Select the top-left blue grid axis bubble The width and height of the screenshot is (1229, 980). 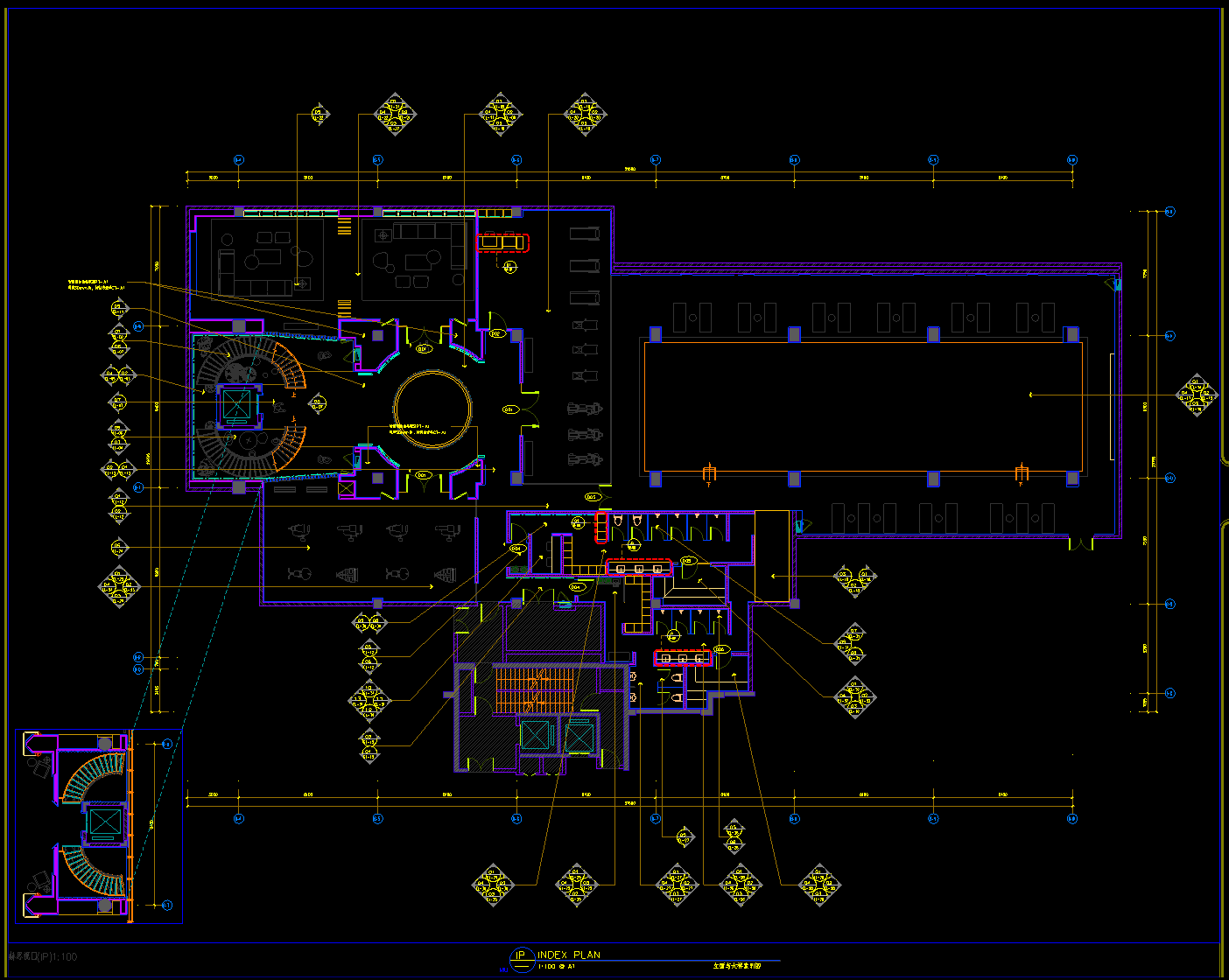coord(238,160)
